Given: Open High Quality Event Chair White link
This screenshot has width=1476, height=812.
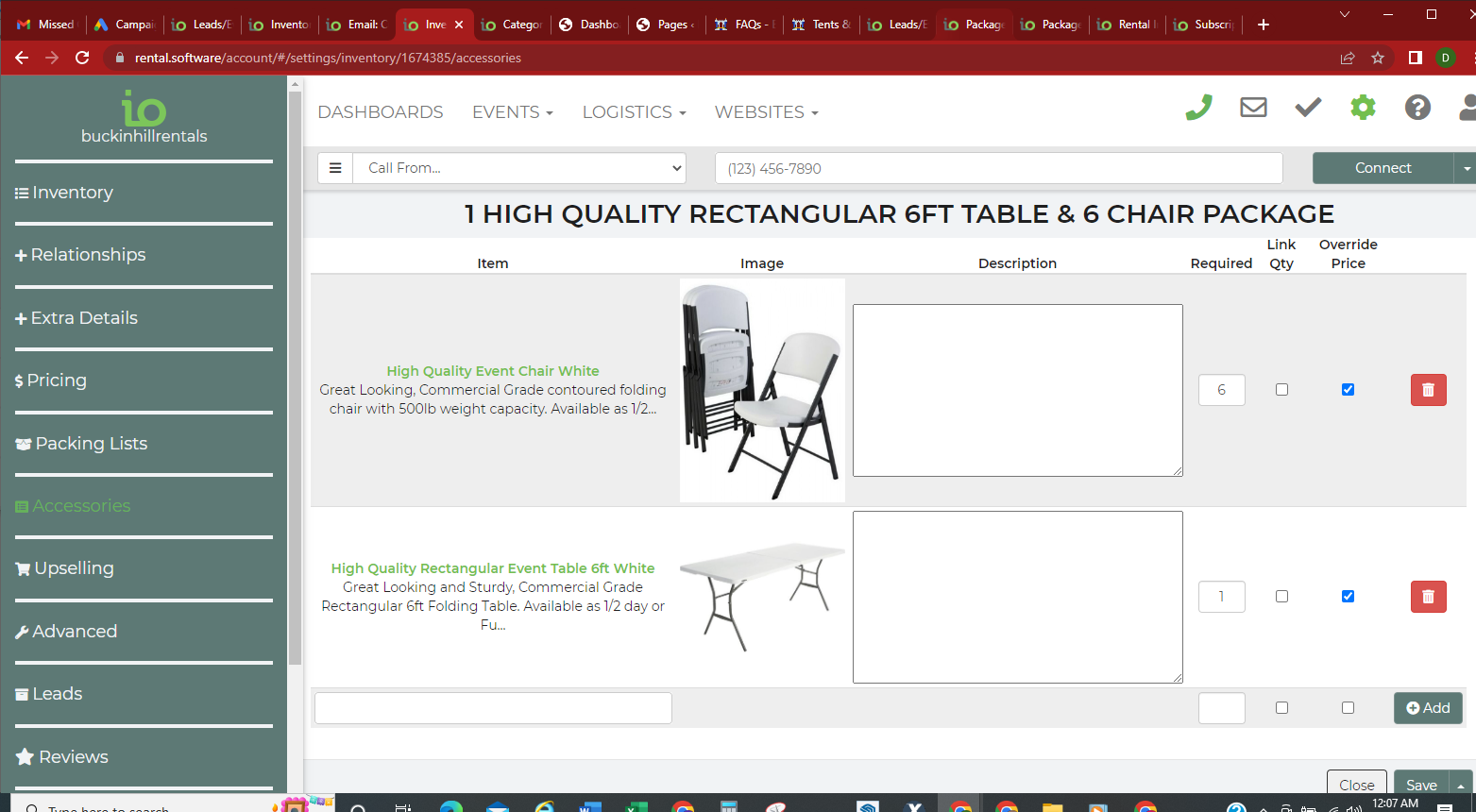Looking at the screenshot, I should [x=493, y=371].
